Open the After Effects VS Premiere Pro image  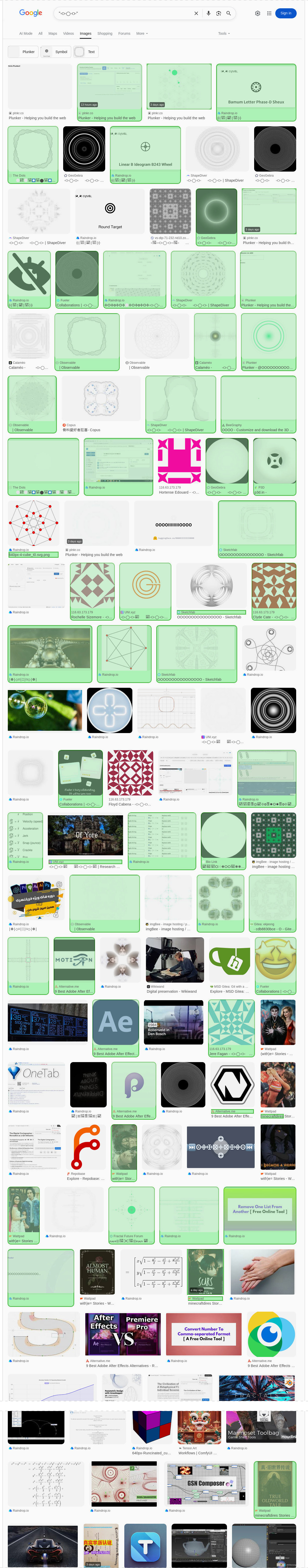pos(124,1334)
